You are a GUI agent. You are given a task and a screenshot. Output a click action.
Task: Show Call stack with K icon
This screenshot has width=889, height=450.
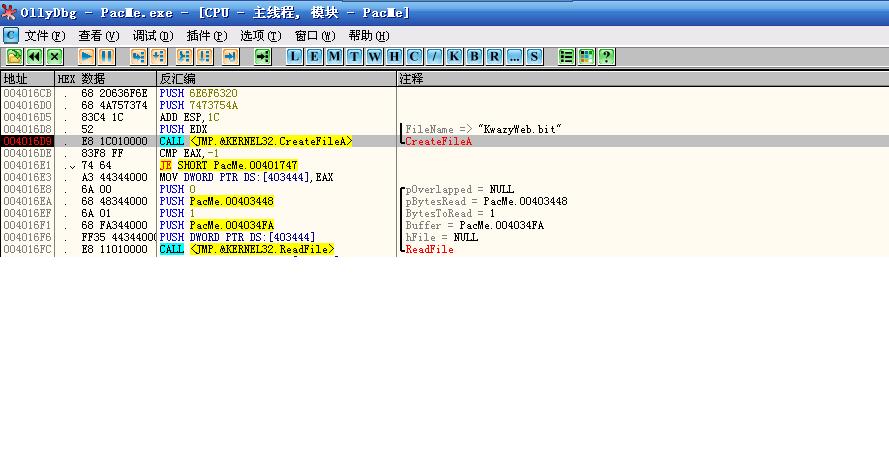[454, 56]
